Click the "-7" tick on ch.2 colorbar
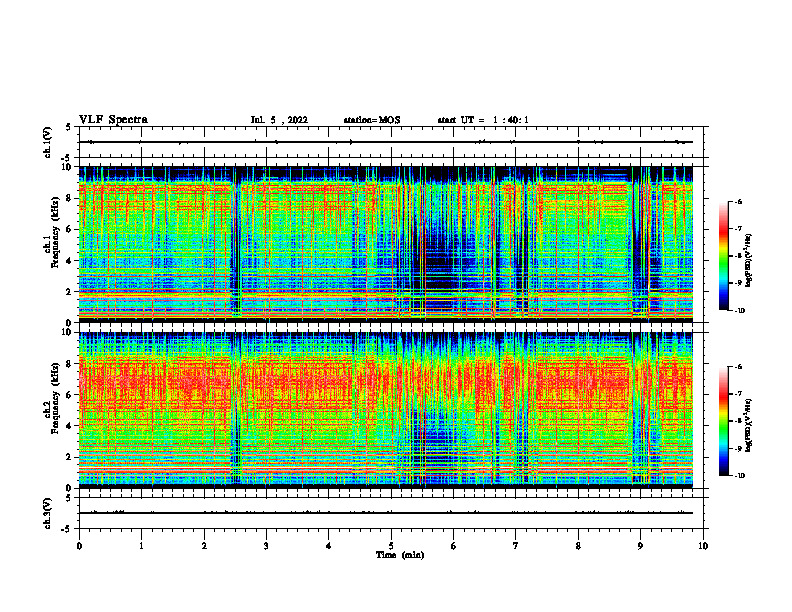The height and width of the screenshot is (612, 792). pos(738,394)
